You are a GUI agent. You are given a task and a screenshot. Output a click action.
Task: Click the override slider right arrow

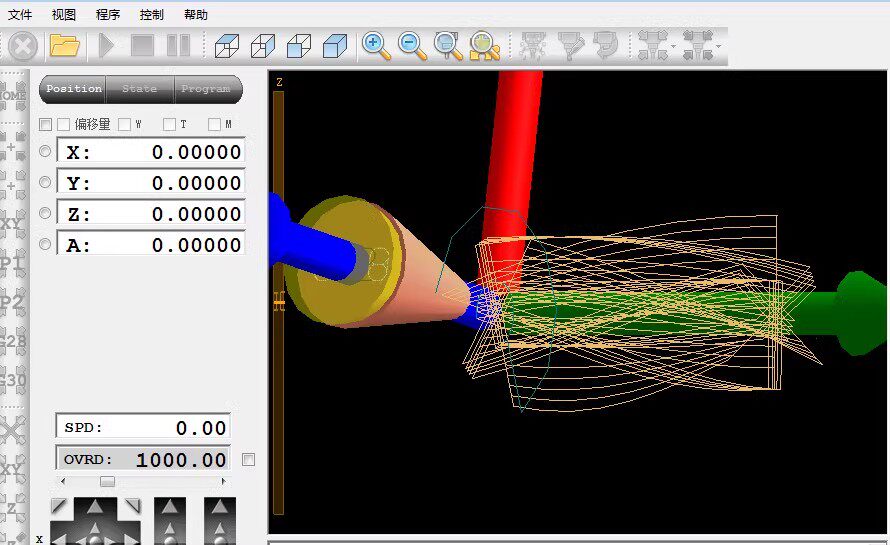point(224,481)
